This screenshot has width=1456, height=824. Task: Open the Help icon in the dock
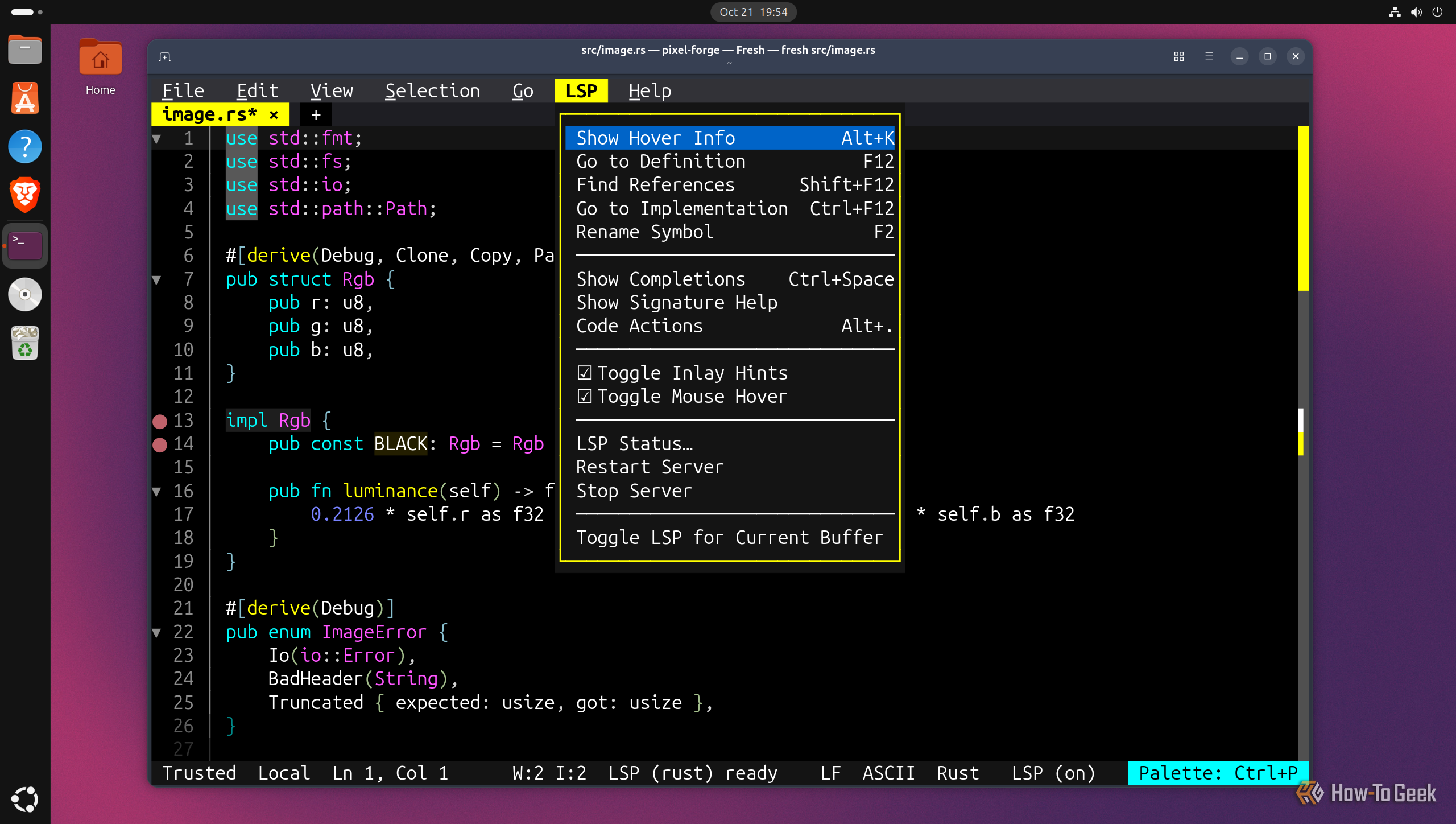click(x=25, y=147)
